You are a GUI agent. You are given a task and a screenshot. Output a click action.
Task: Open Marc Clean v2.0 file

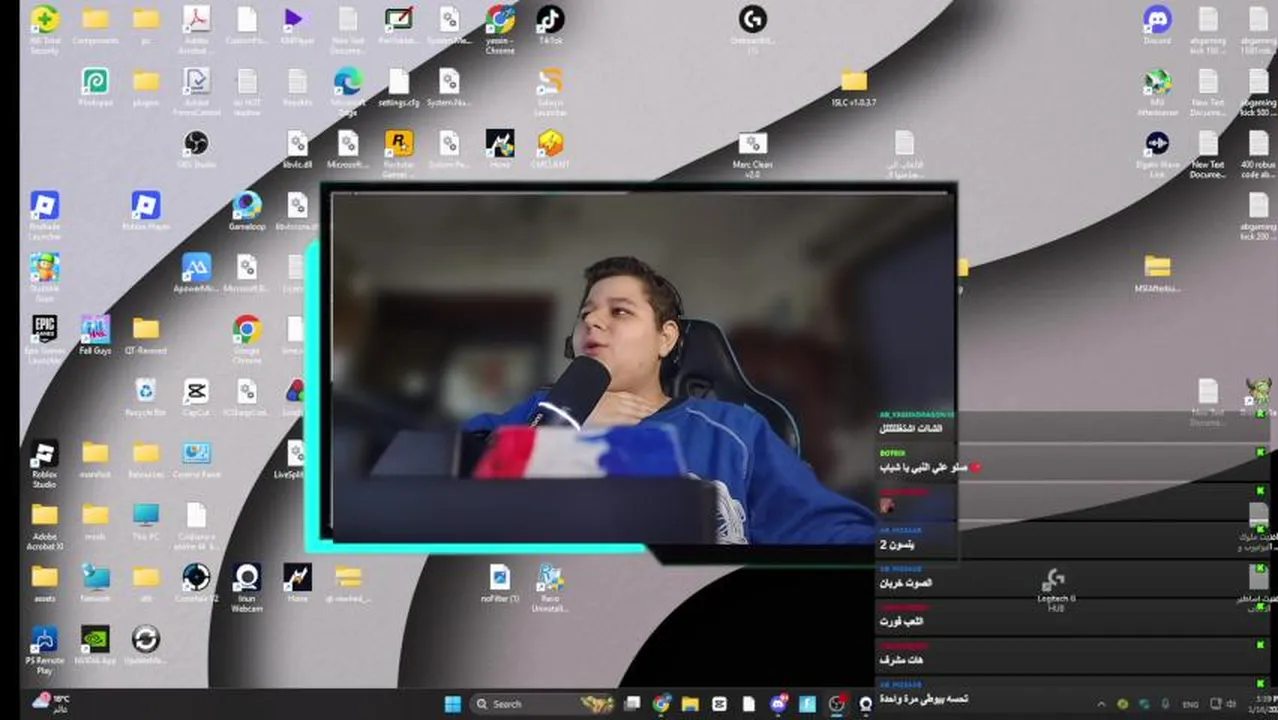[x=752, y=154]
